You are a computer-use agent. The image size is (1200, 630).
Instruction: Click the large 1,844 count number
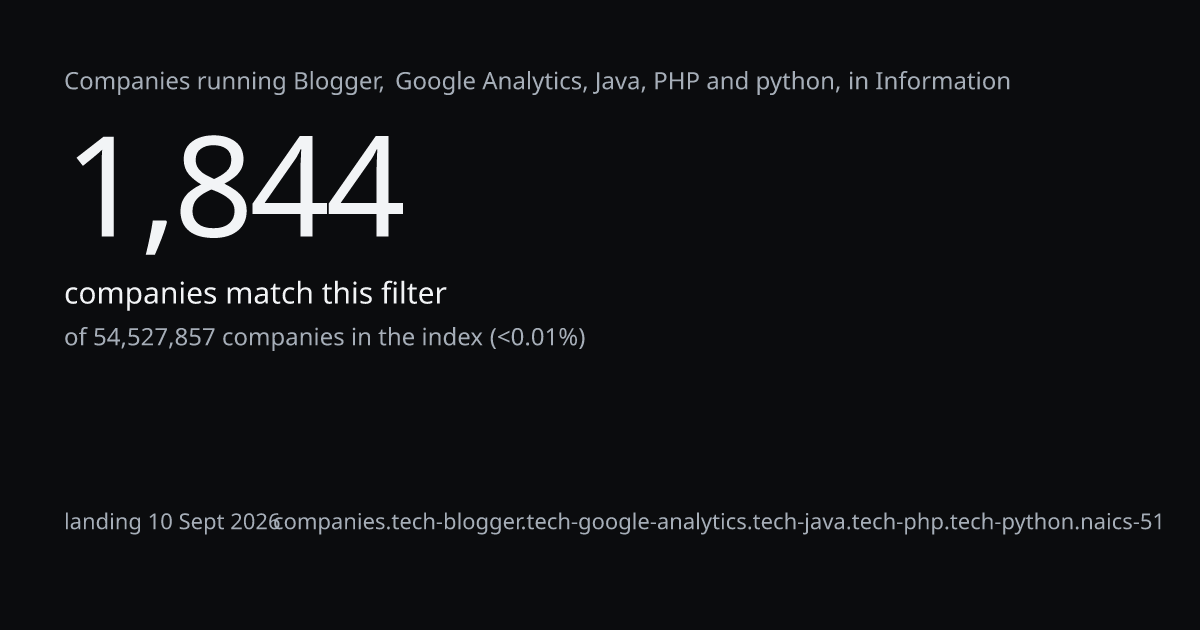pyautogui.click(x=235, y=188)
